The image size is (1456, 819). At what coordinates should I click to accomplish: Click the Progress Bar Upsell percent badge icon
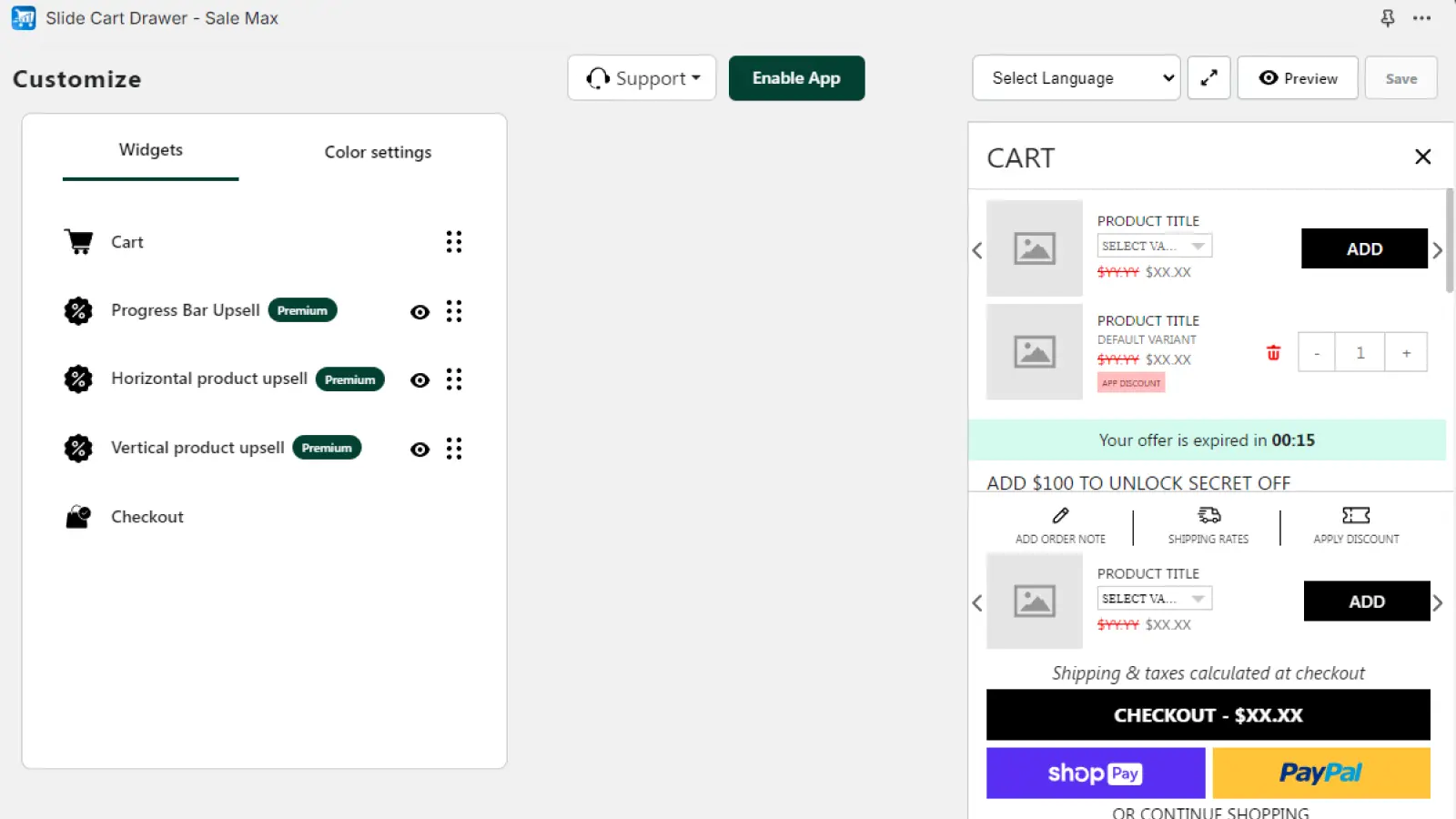point(78,311)
